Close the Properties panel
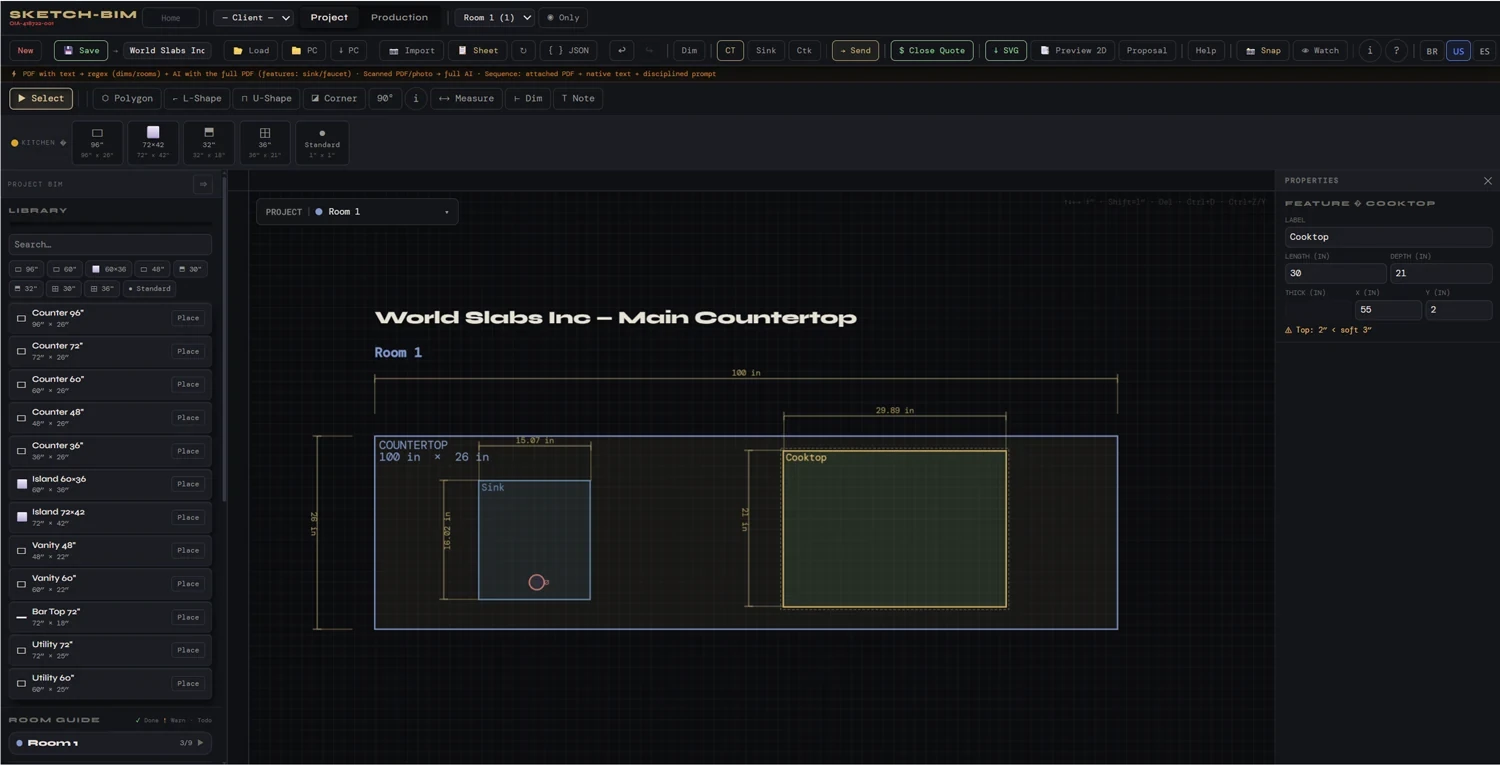1500x765 pixels. click(x=1487, y=181)
